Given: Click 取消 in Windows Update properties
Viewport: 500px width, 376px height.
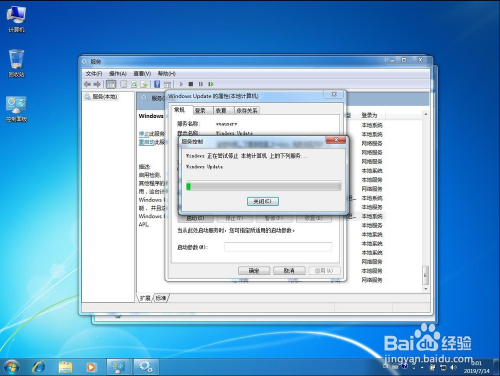Looking at the screenshot, I should [x=289, y=271].
